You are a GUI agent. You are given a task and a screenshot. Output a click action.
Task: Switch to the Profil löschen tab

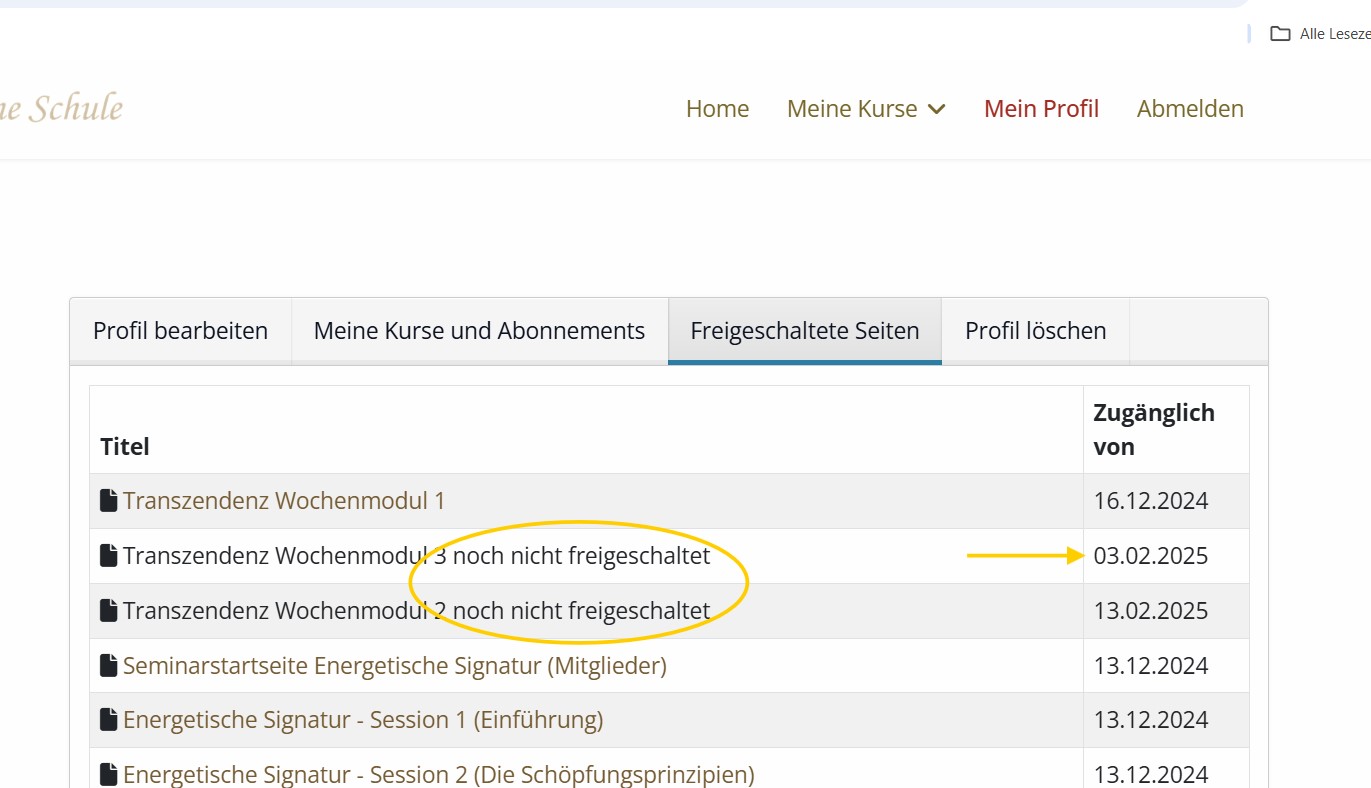(1035, 331)
